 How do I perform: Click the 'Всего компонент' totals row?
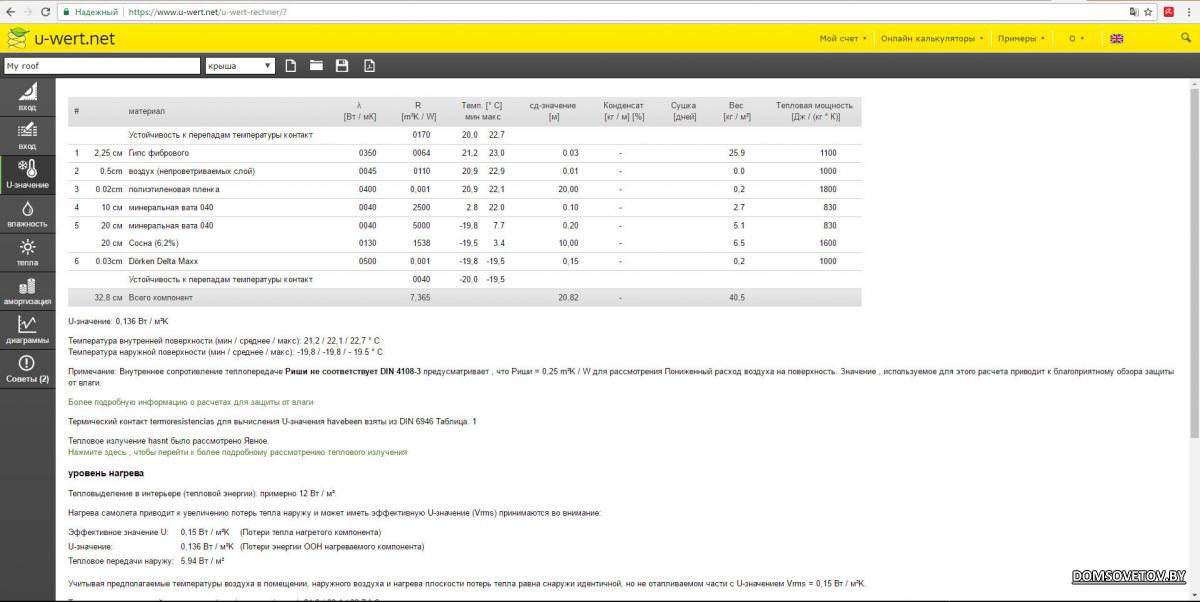[464, 298]
